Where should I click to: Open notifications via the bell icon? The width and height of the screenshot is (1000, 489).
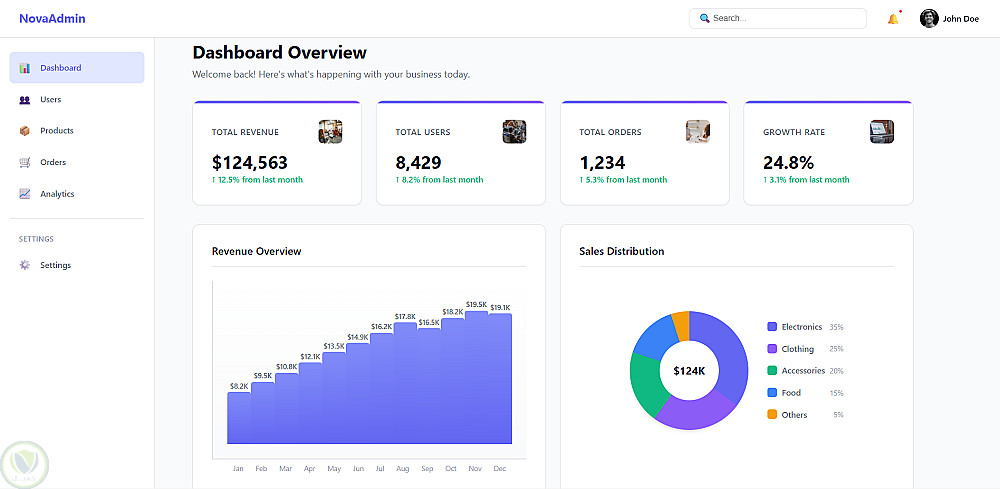coord(893,19)
